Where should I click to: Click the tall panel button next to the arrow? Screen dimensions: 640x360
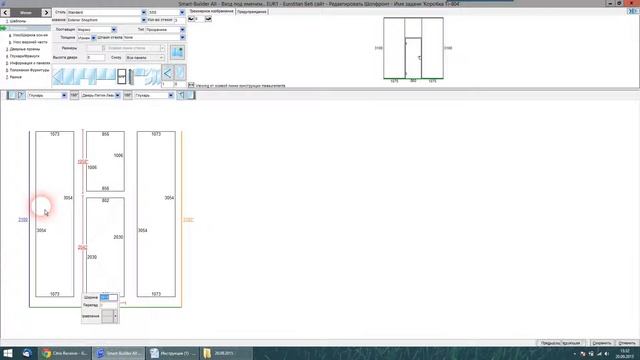point(180,73)
